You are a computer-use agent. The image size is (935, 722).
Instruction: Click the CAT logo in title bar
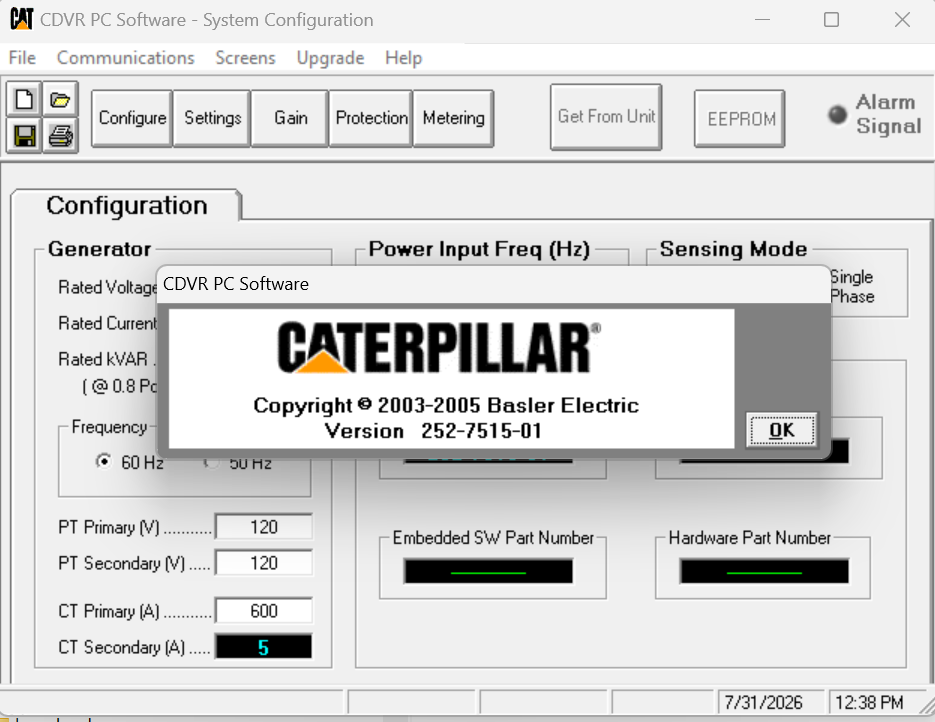[21, 19]
